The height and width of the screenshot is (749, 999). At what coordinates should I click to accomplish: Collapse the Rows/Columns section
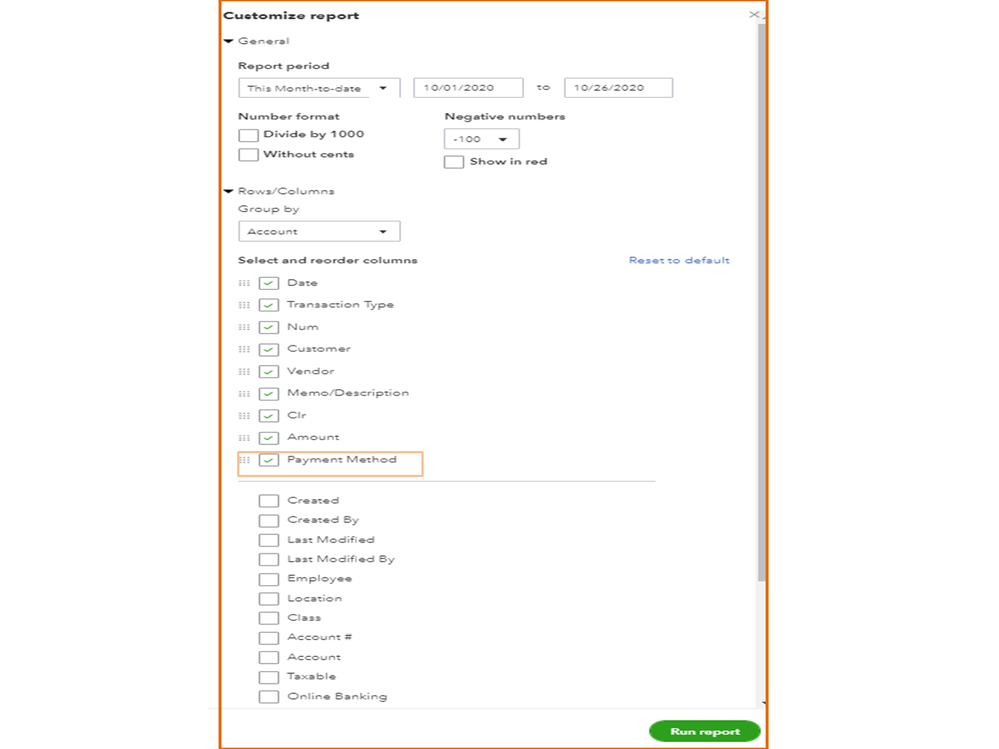point(229,191)
